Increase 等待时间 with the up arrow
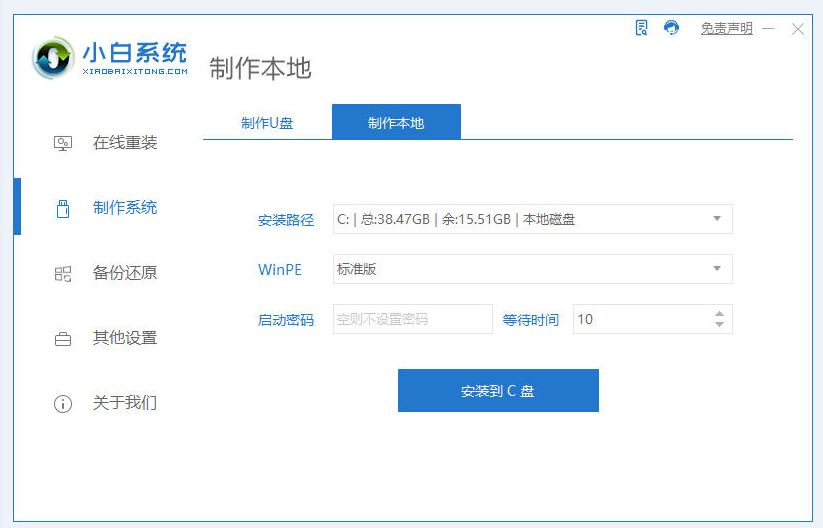Image resolution: width=823 pixels, height=528 pixels. click(x=719, y=314)
